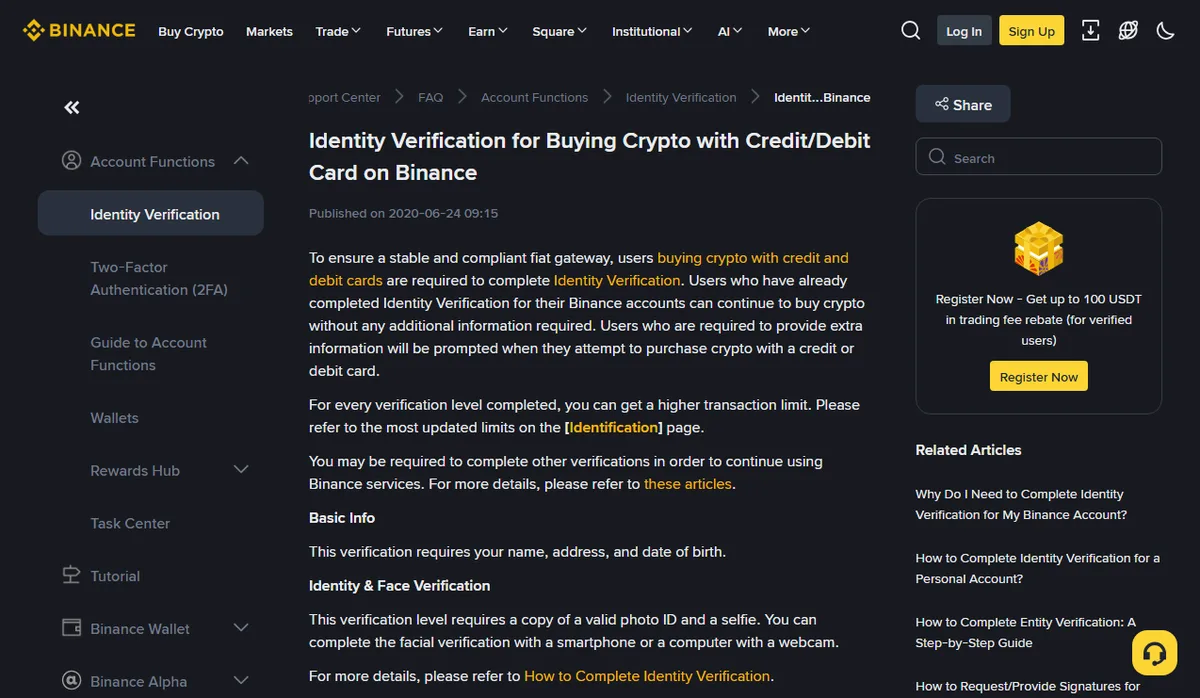Viewport: 1200px width, 698px height.
Task: Open the inline Identity Verification link
Action: 617,280
